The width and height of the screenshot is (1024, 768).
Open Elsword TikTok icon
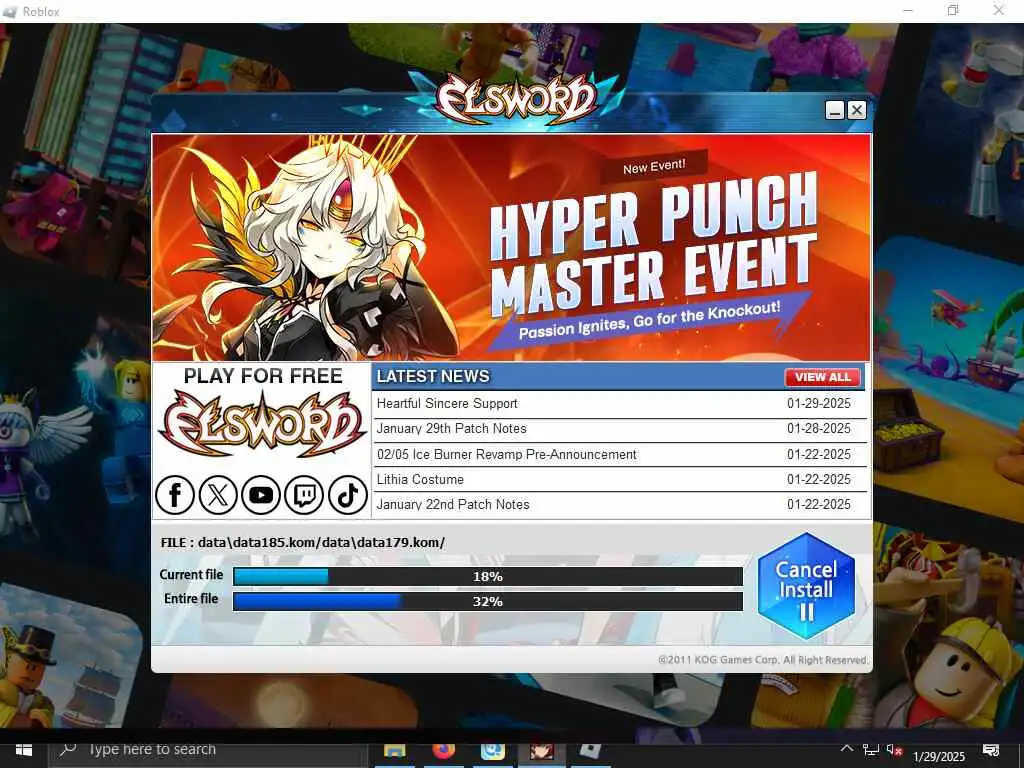(x=347, y=495)
